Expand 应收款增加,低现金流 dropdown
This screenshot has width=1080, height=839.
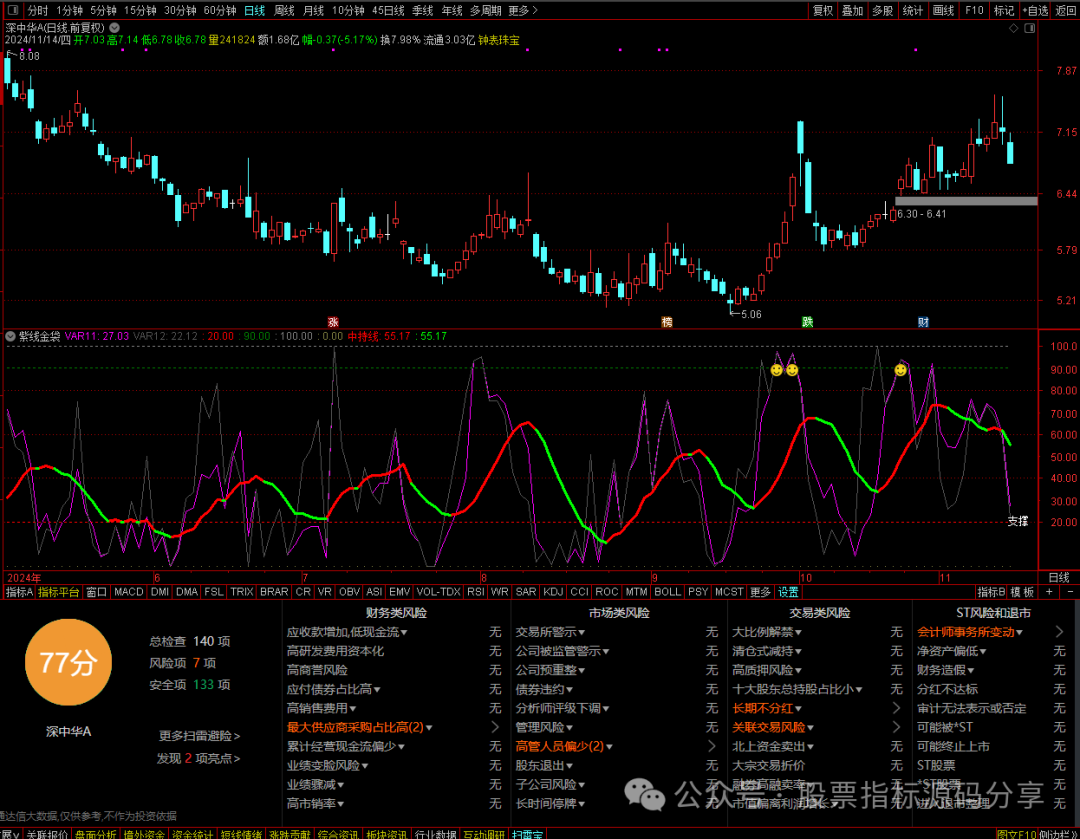point(404,632)
